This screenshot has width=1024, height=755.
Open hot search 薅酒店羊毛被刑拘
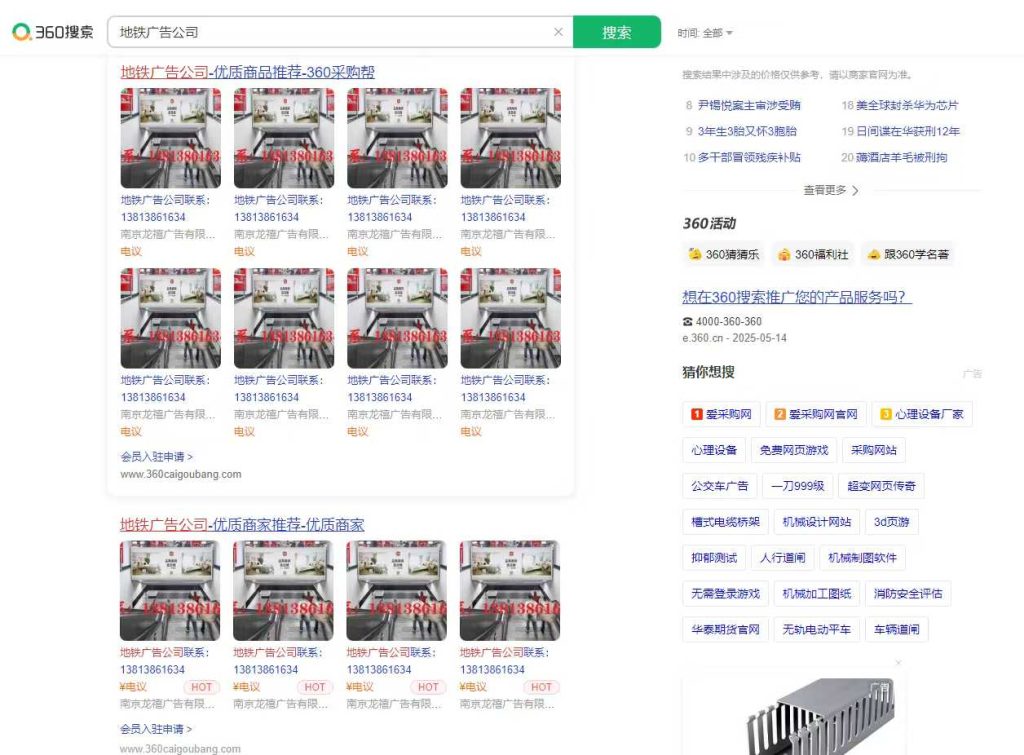click(x=901, y=157)
